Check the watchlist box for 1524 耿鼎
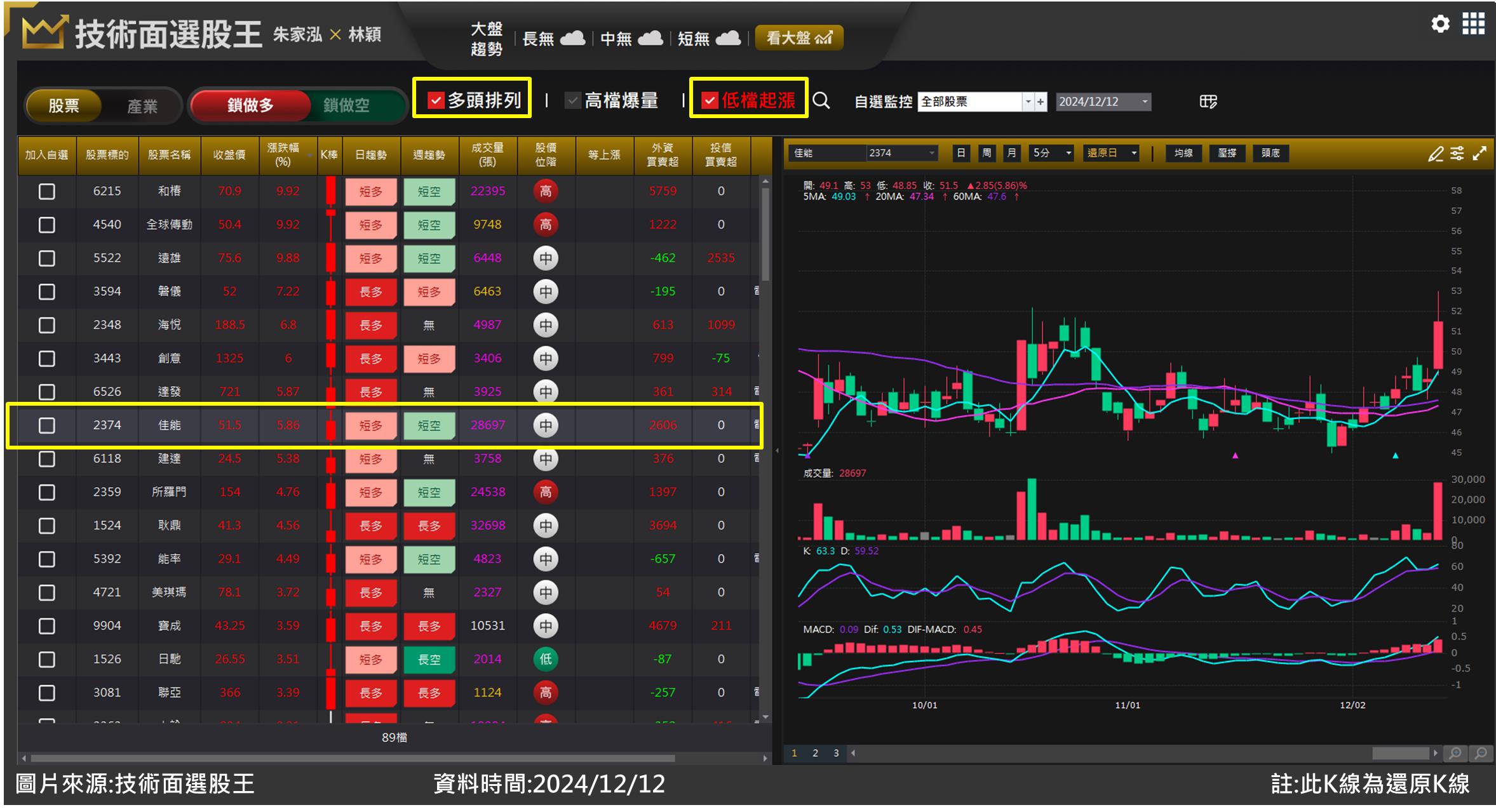Viewport: 1496px width, 812px height. point(47,526)
